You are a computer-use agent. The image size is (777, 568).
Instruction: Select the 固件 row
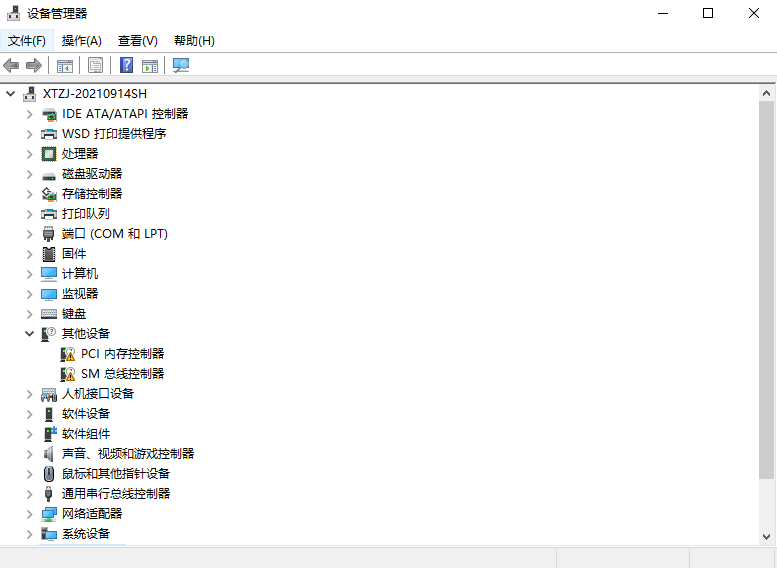[x=74, y=254]
